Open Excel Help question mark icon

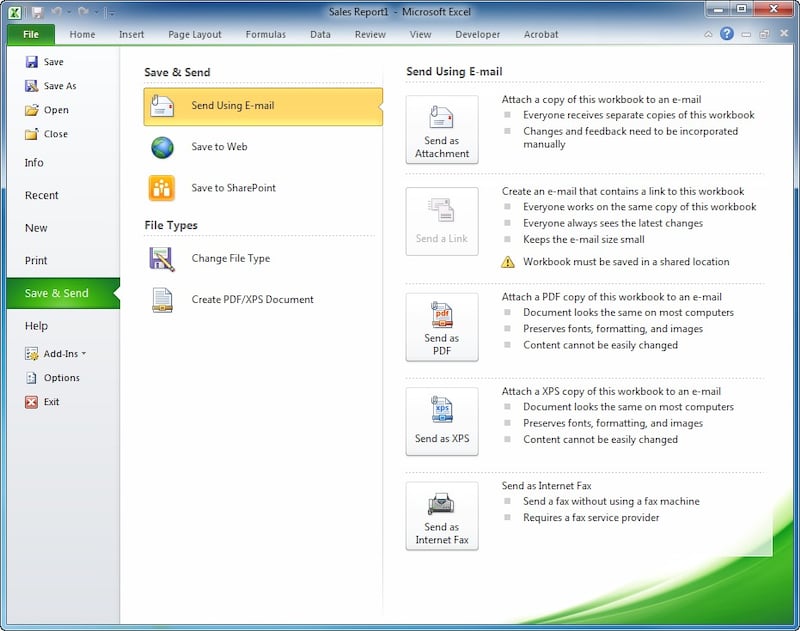point(727,34)
